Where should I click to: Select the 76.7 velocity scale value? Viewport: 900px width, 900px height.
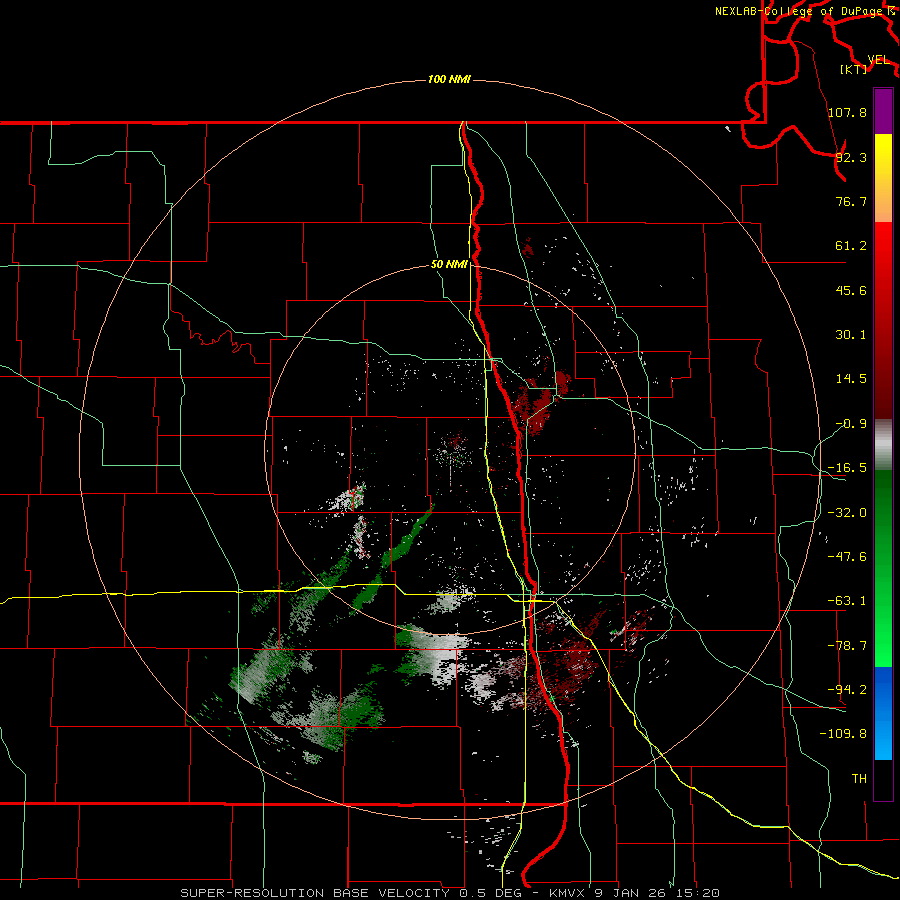(851, 201)
